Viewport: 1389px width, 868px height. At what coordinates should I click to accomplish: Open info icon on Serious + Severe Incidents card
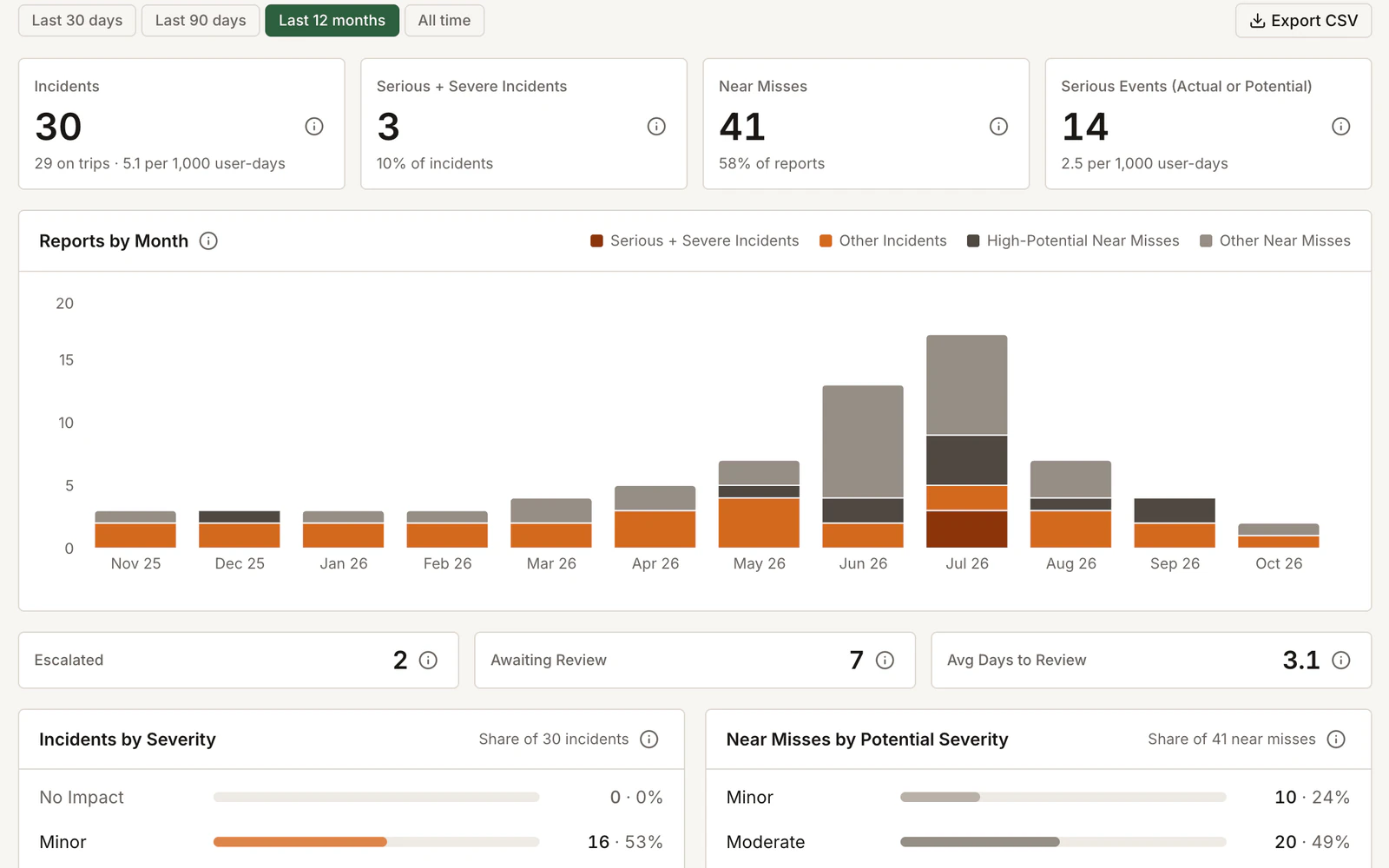pyautogui.click(x=656, y=127)
